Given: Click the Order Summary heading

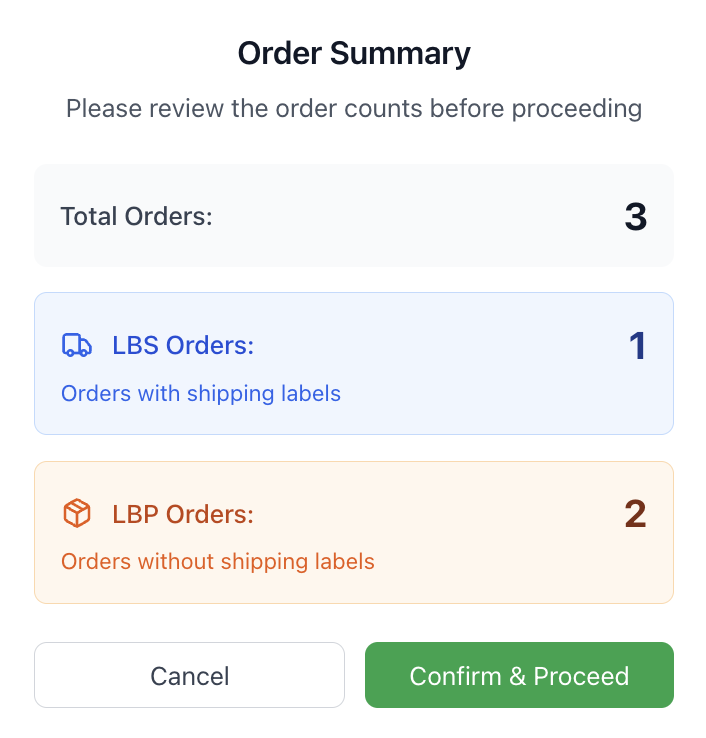Looking at the screenshot, I should pyautogui.click(x=353, y=53).
